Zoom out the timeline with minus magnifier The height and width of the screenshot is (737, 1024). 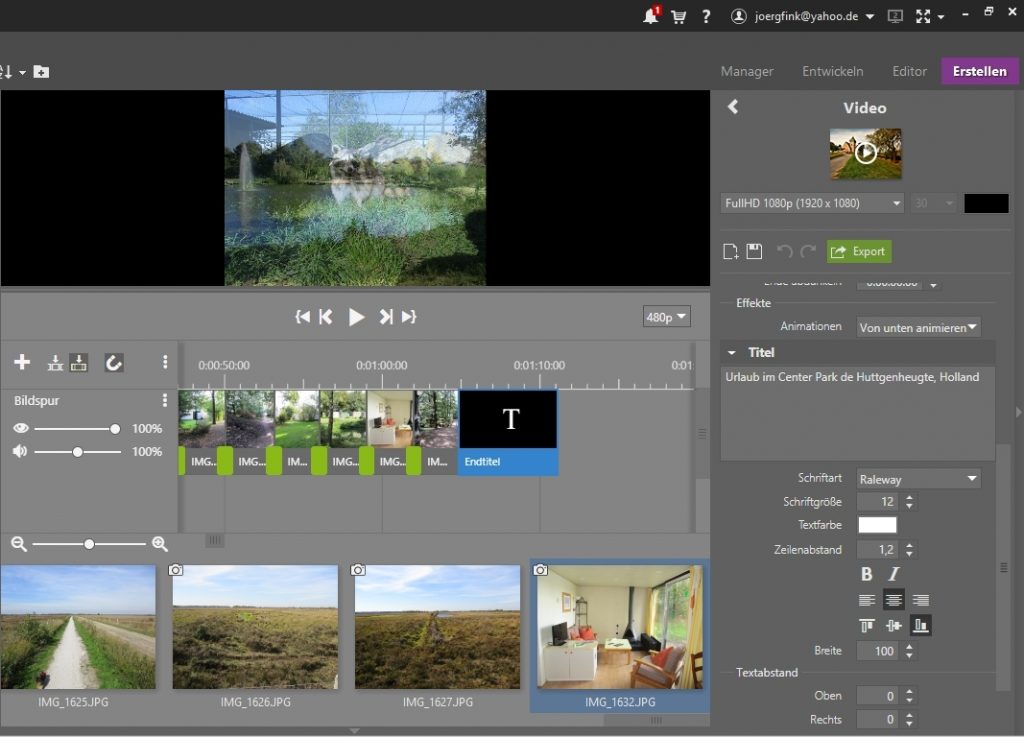pos(19,544)
